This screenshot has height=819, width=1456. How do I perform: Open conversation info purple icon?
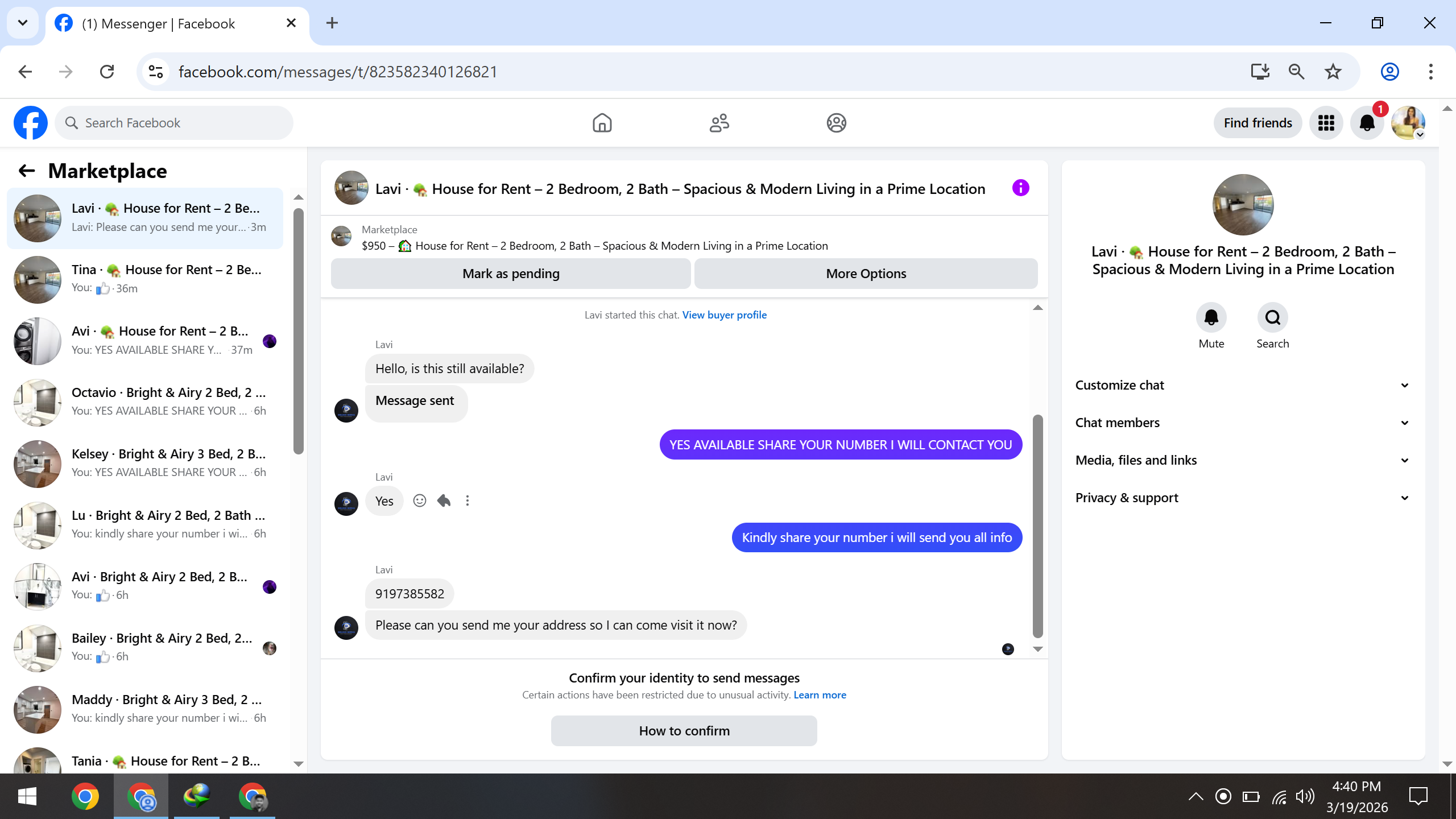pyautogui.click(x=1020, y=188)
